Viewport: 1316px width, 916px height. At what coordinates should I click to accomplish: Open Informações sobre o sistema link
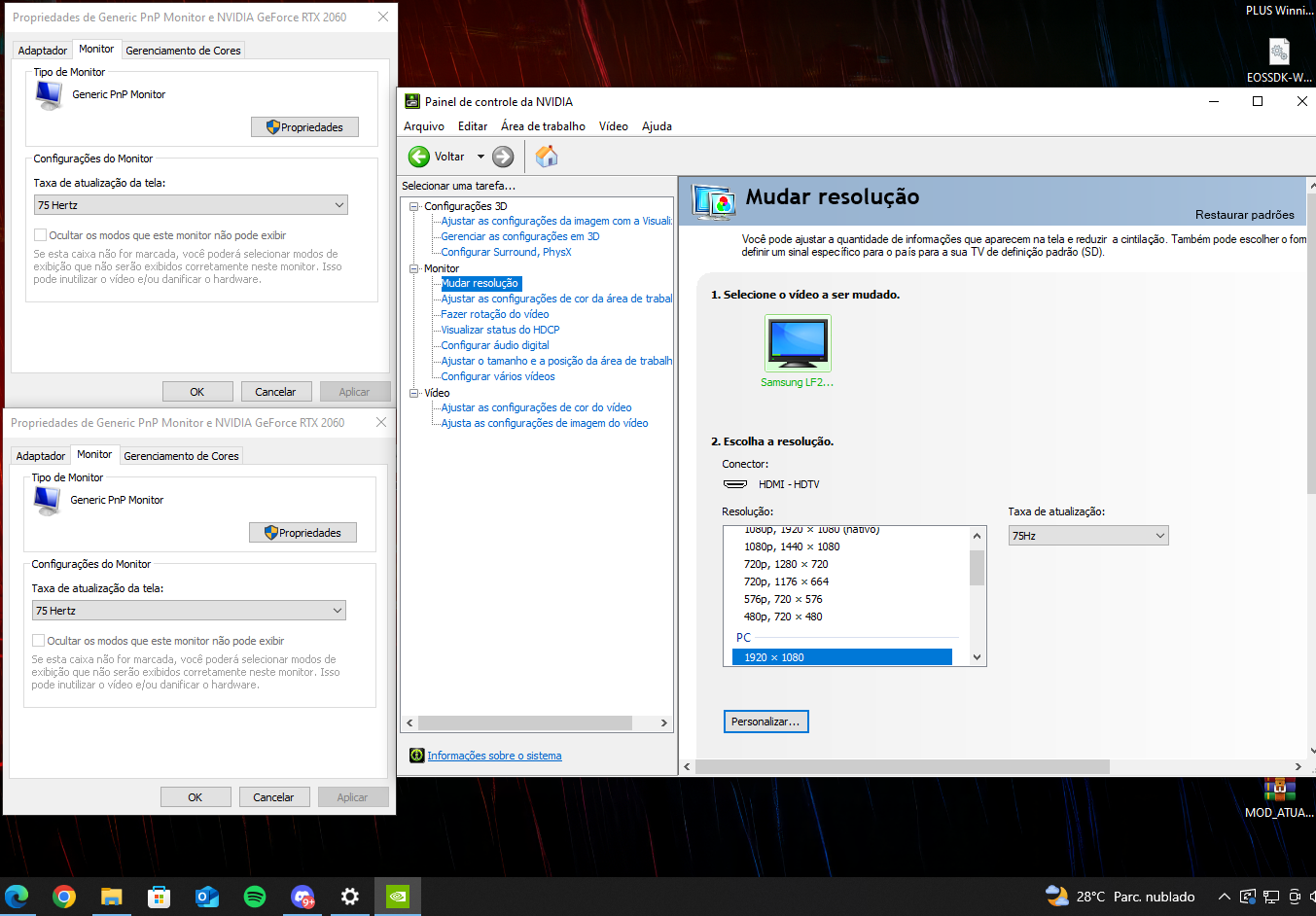pyautogui.click(x=494, y=756)
